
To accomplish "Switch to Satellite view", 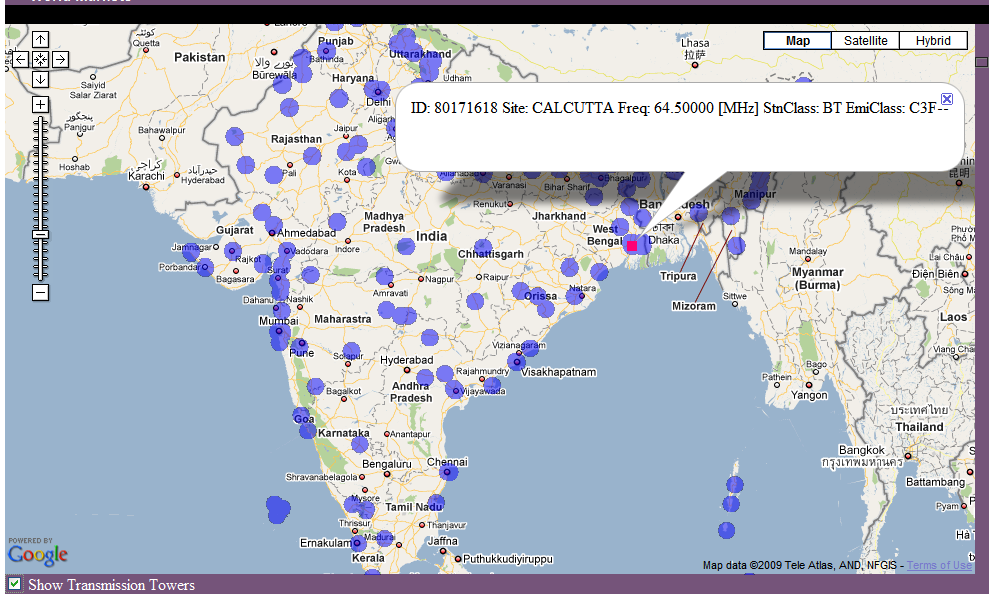I will click(x=865, y=41).
